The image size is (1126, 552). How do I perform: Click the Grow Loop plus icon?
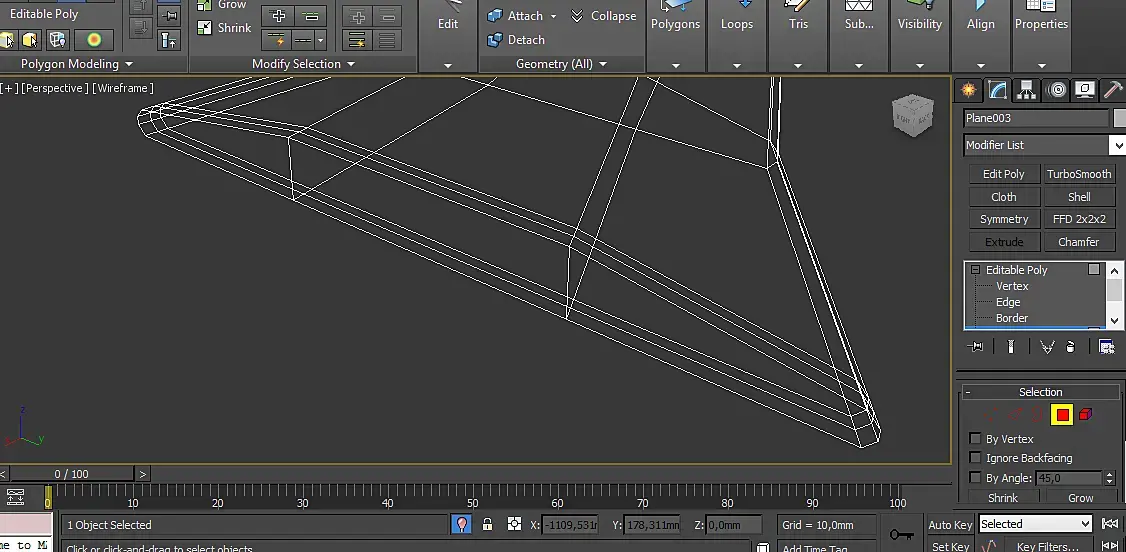click(x=279, y=16)
